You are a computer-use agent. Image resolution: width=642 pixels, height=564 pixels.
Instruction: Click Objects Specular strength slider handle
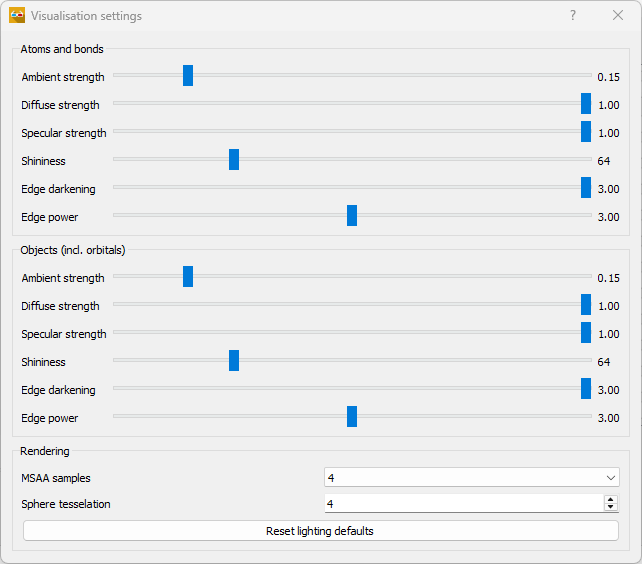pos(586,333)
